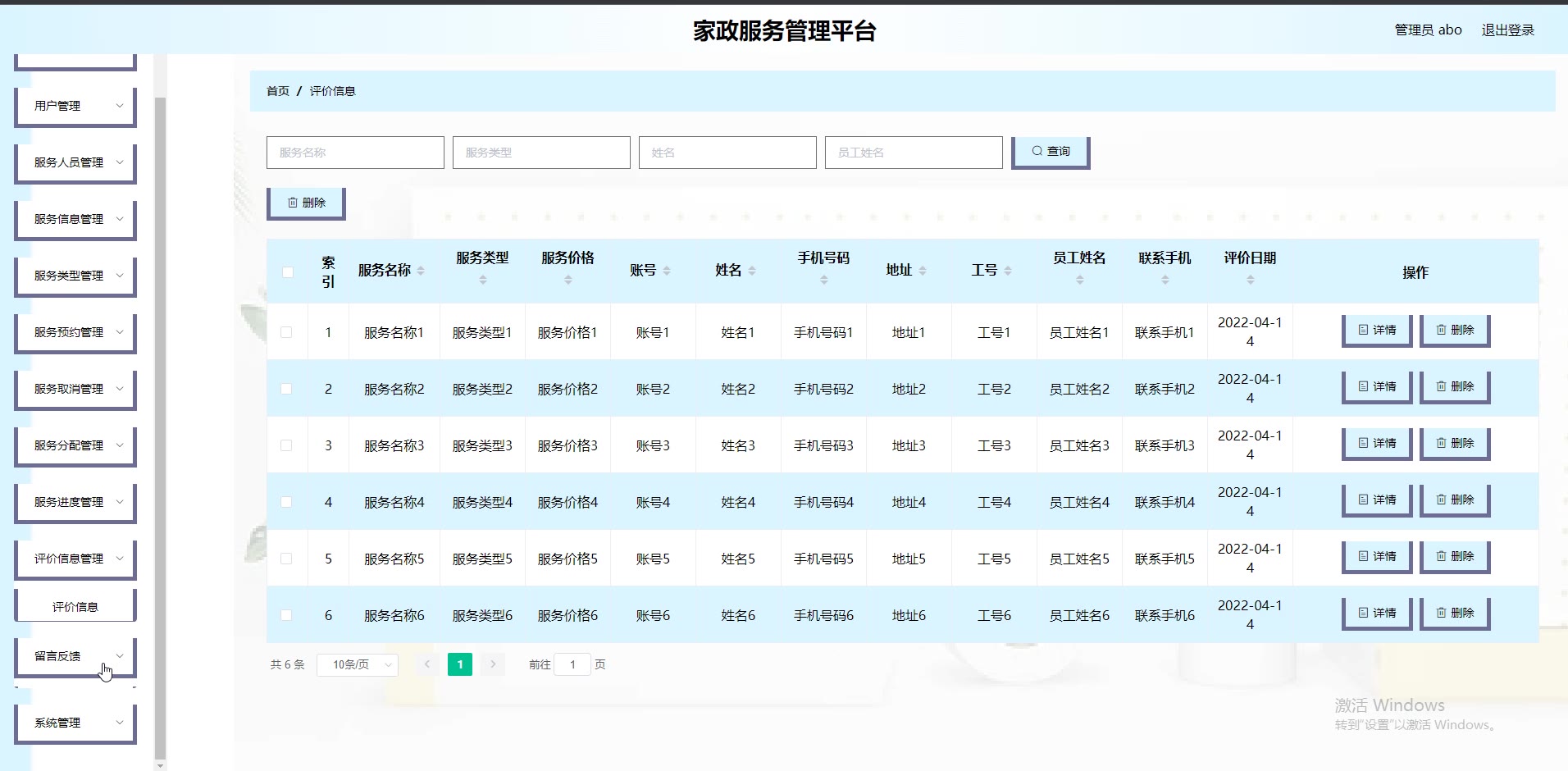
Task: Sort table by 员工姓名 column arrows
Action: 1080,281
